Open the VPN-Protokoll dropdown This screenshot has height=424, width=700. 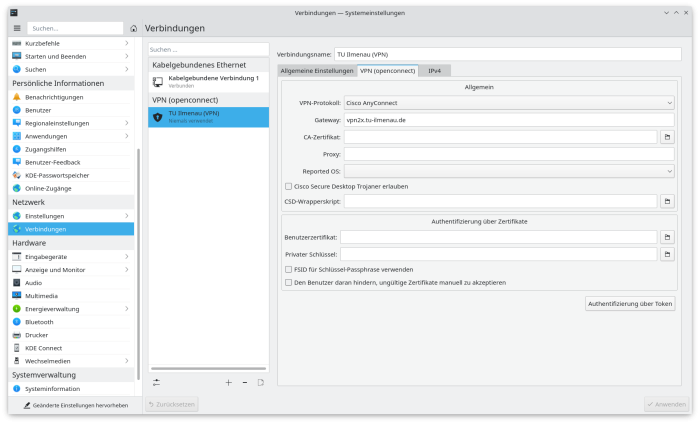509,103
